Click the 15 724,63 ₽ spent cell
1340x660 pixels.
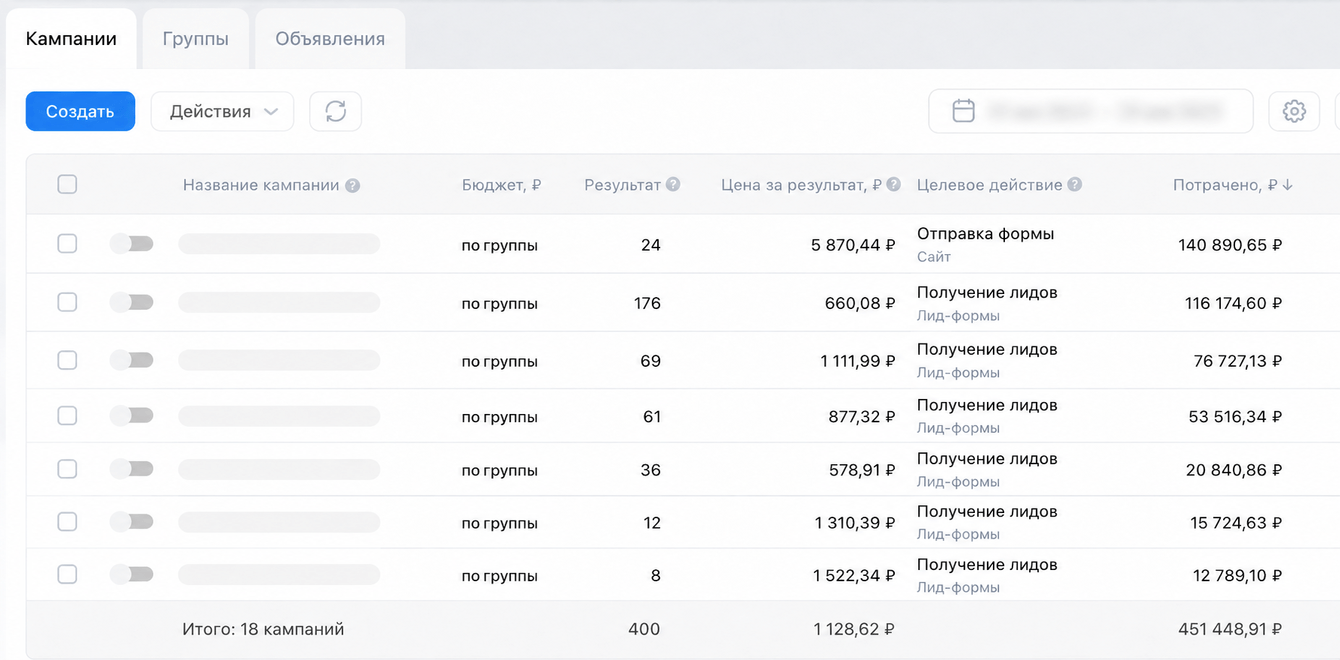tap(1236, 523)
